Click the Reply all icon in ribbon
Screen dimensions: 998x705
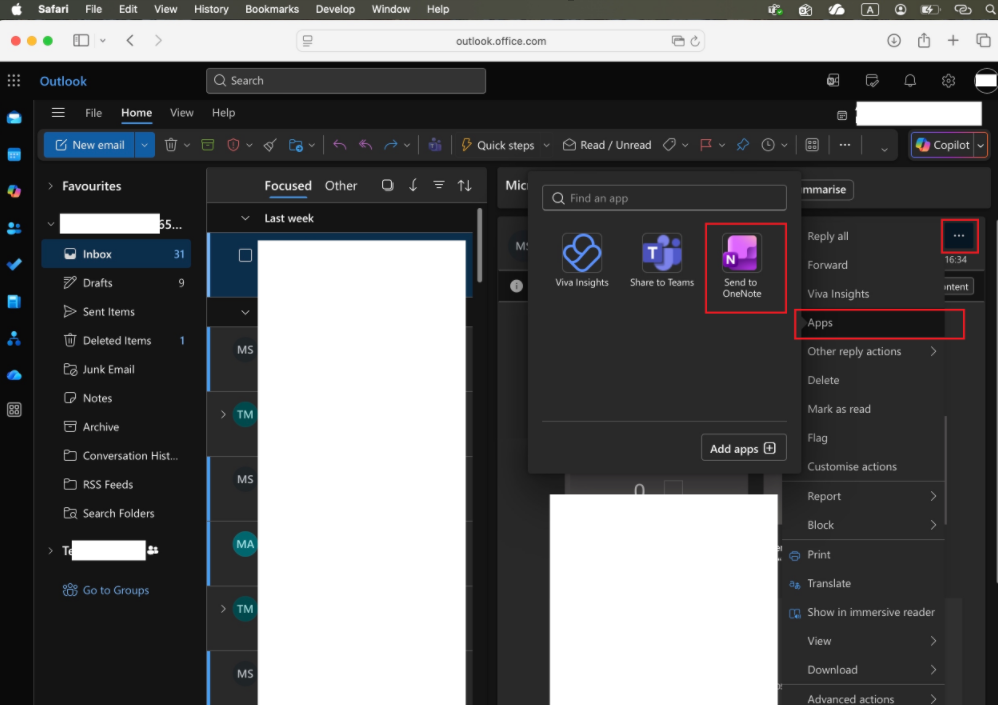(x=365, y=145)
